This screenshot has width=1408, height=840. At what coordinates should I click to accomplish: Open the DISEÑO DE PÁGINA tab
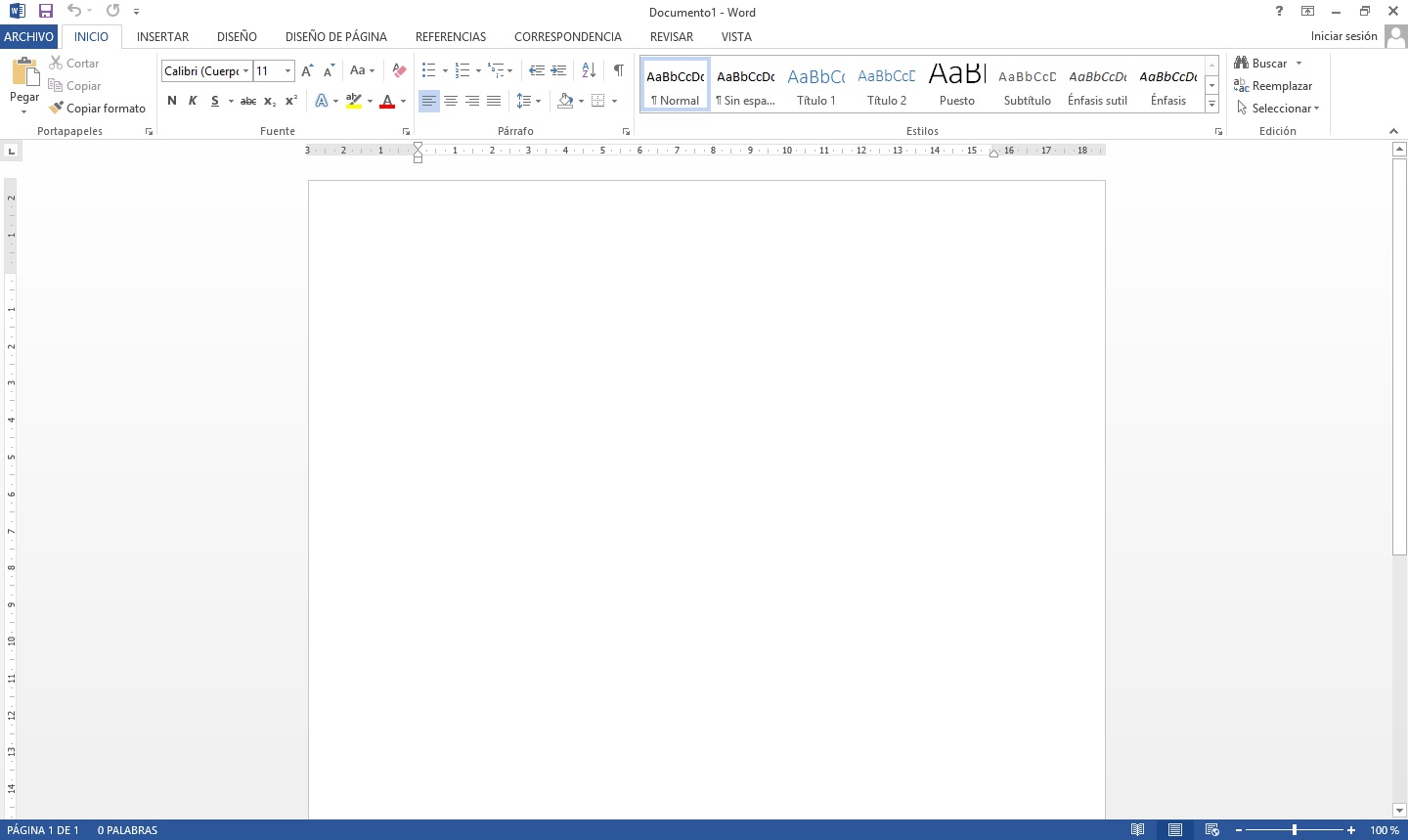[x=336, y=36]
